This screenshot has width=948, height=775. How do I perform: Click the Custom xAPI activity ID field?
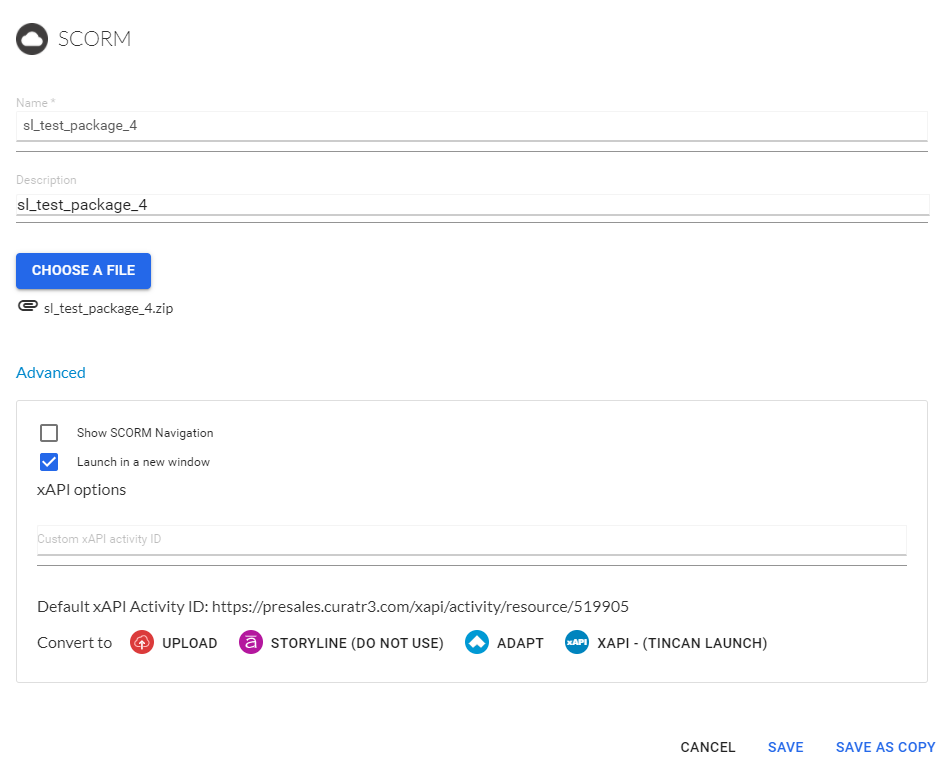click(471, 539)
